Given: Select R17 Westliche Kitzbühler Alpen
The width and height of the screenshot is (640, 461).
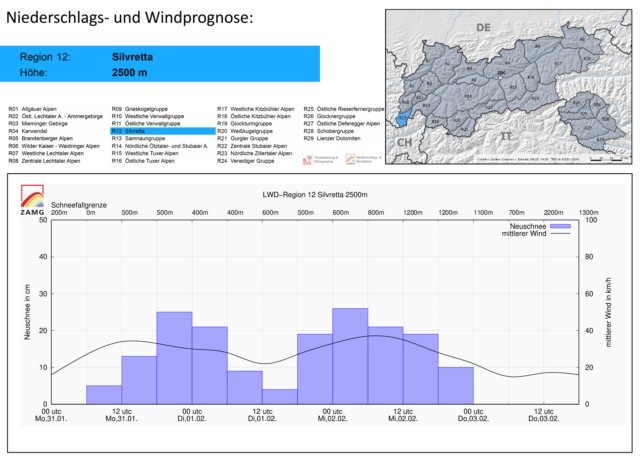Looking at the screenshot, I should pyautogui.click(x=256, y=109).
